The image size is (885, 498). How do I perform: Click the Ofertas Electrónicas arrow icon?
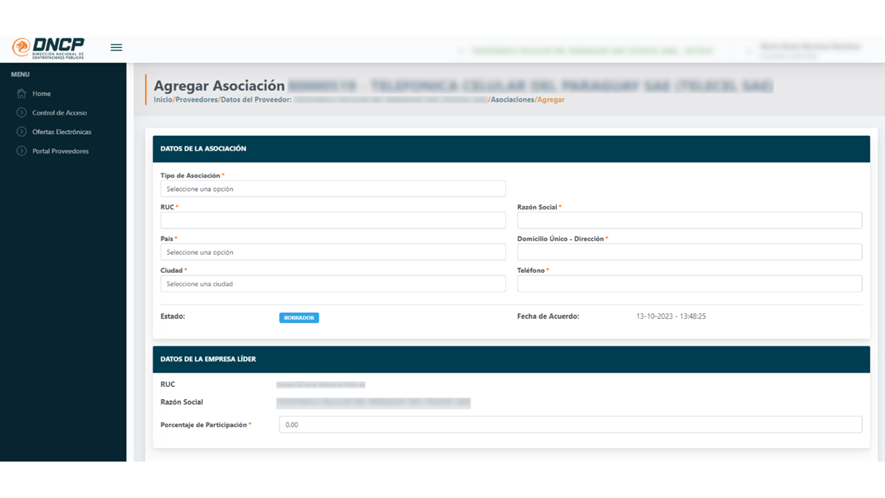click(x=21, y=132)
